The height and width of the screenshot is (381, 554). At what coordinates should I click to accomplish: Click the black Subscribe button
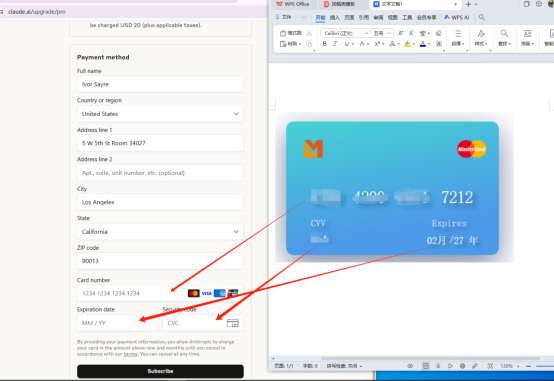[x=160, y=371]
